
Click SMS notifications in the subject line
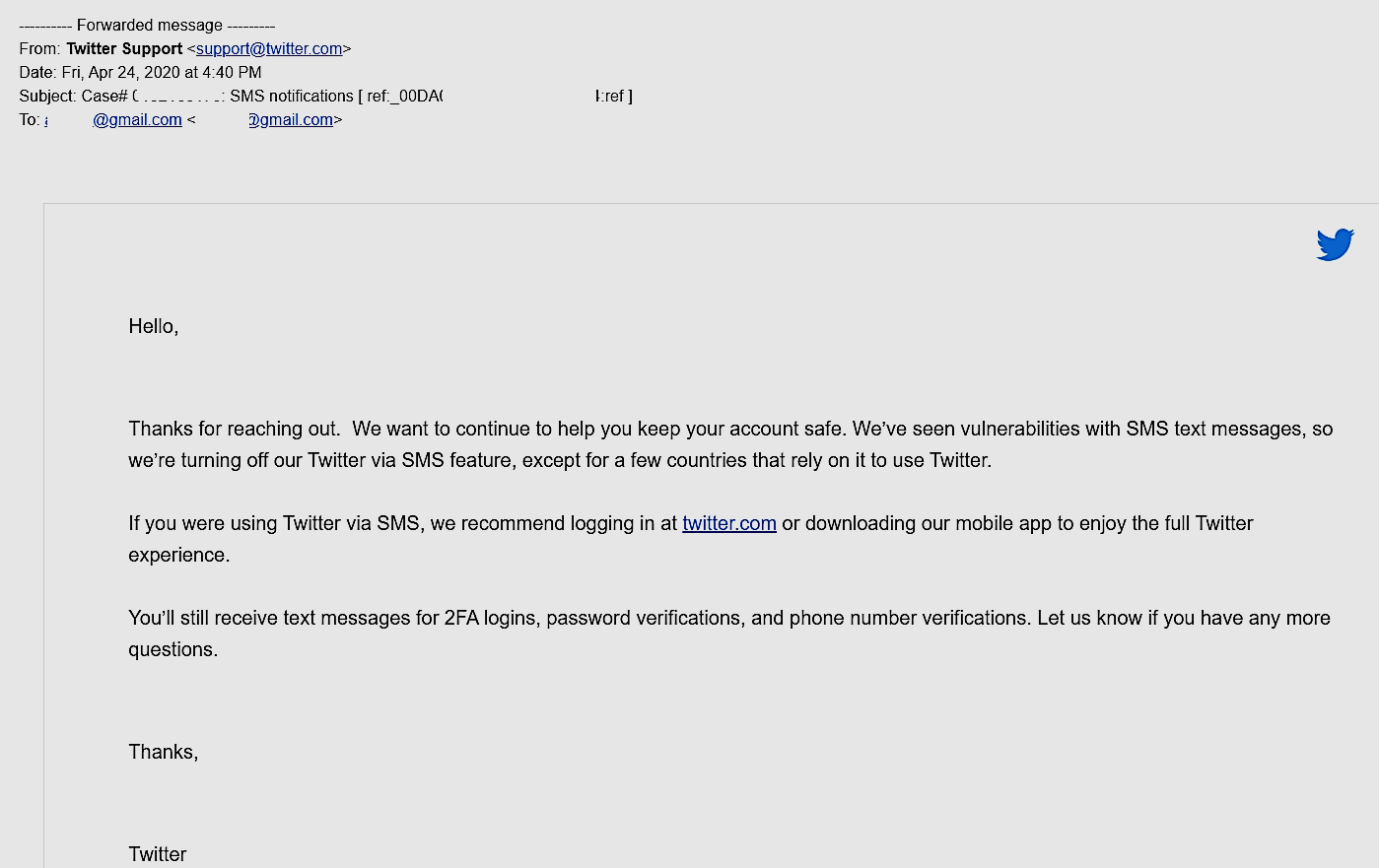(292, 96)
